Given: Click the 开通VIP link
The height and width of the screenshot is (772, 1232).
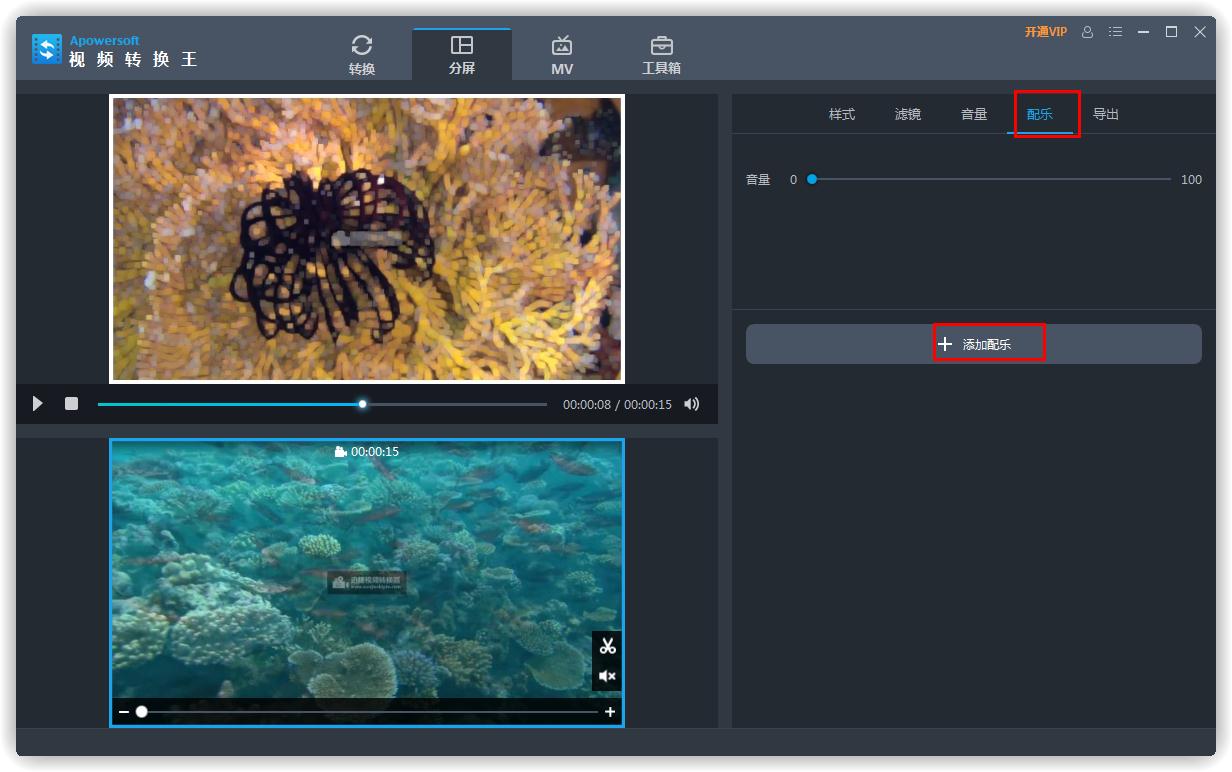Looking at the screenshot, I should click(x=1045, y=32).
